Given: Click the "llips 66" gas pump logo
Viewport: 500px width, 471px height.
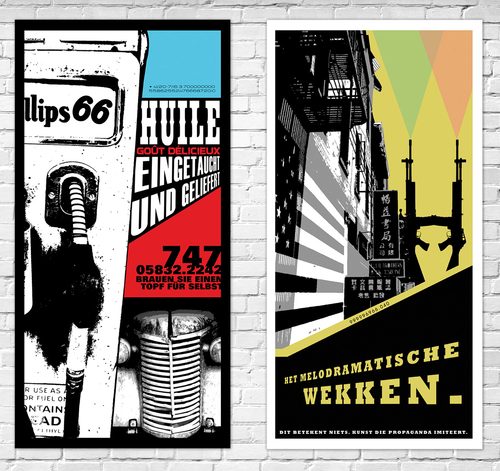Looking at the screenshot, I should pyautogui.click(x=69, y=110).
